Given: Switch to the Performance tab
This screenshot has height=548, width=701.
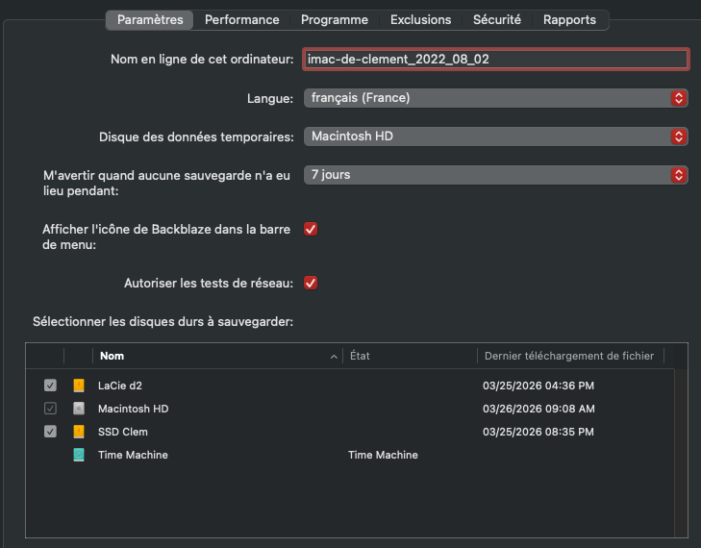Looking at the screenshot, I should [x=242, y=20].
